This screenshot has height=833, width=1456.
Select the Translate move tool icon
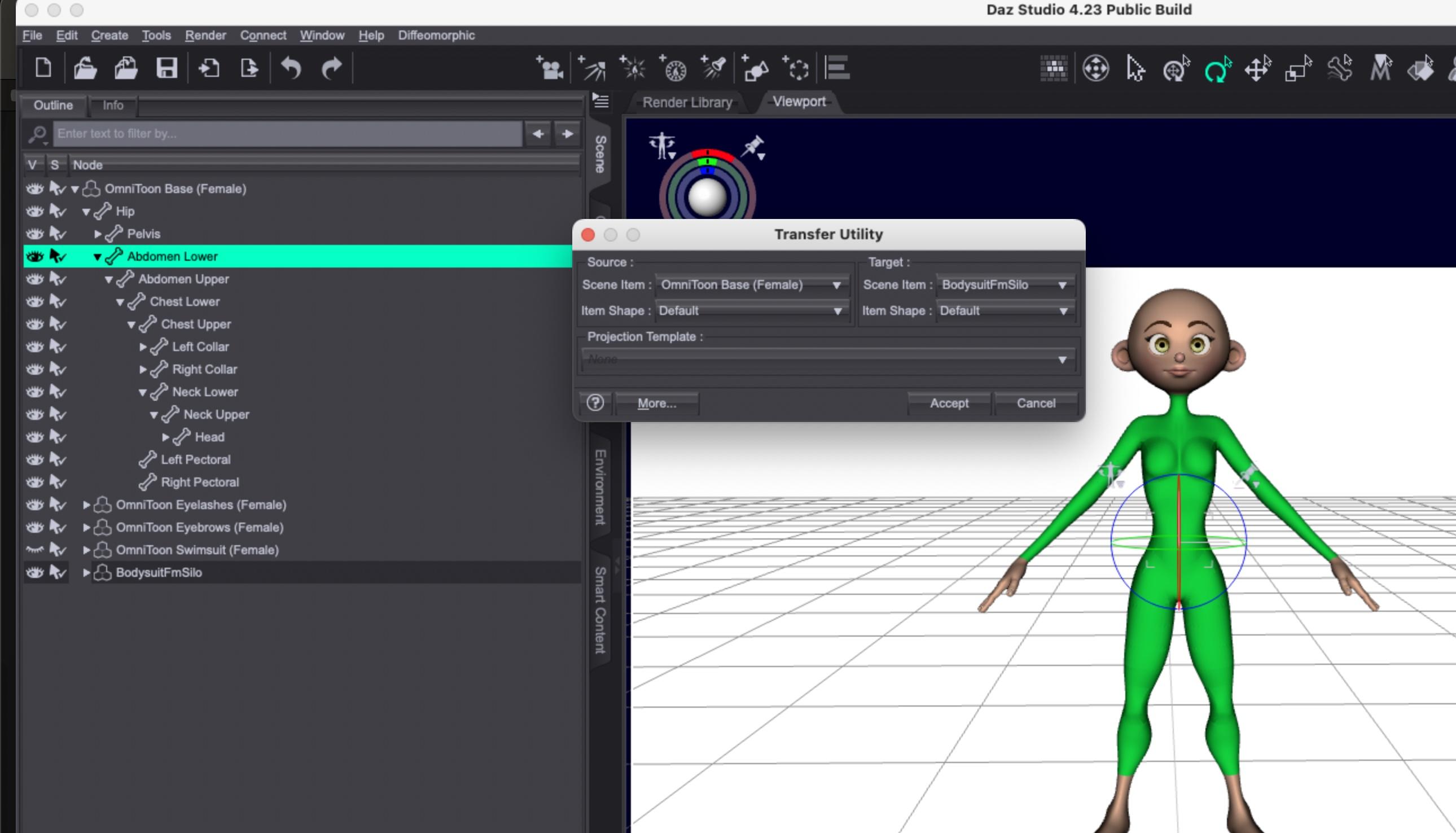pyautogui.click(x=1257, y=69)
